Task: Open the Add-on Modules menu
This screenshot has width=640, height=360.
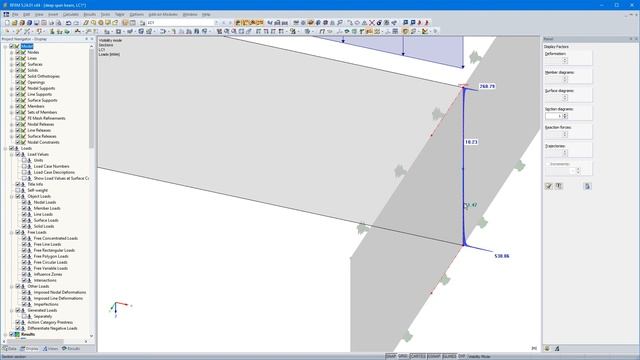Action: (x=163, y=14)
